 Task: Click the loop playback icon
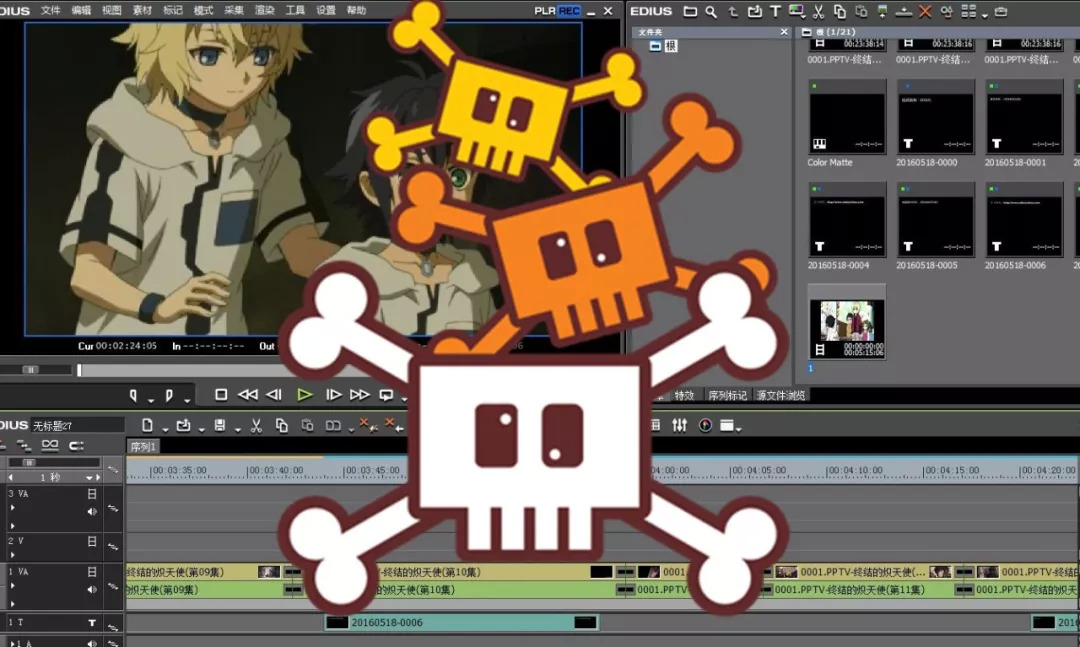click(x=386, y=395)
